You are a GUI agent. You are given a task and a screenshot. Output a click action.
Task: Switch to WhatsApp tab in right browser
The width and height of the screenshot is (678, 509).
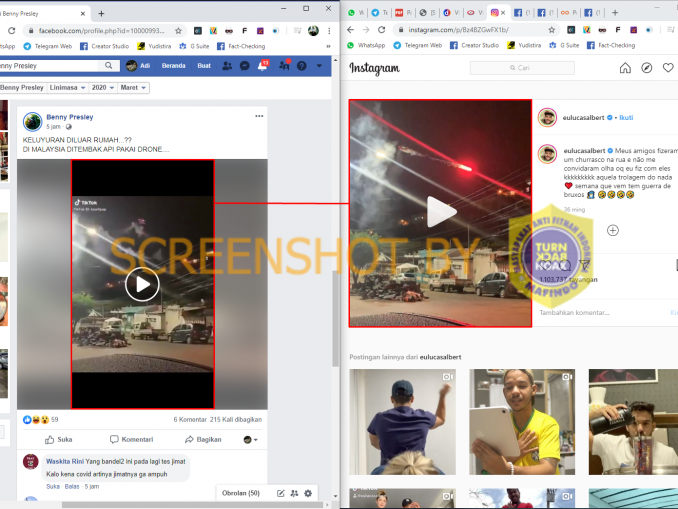[x=356, y=13]
